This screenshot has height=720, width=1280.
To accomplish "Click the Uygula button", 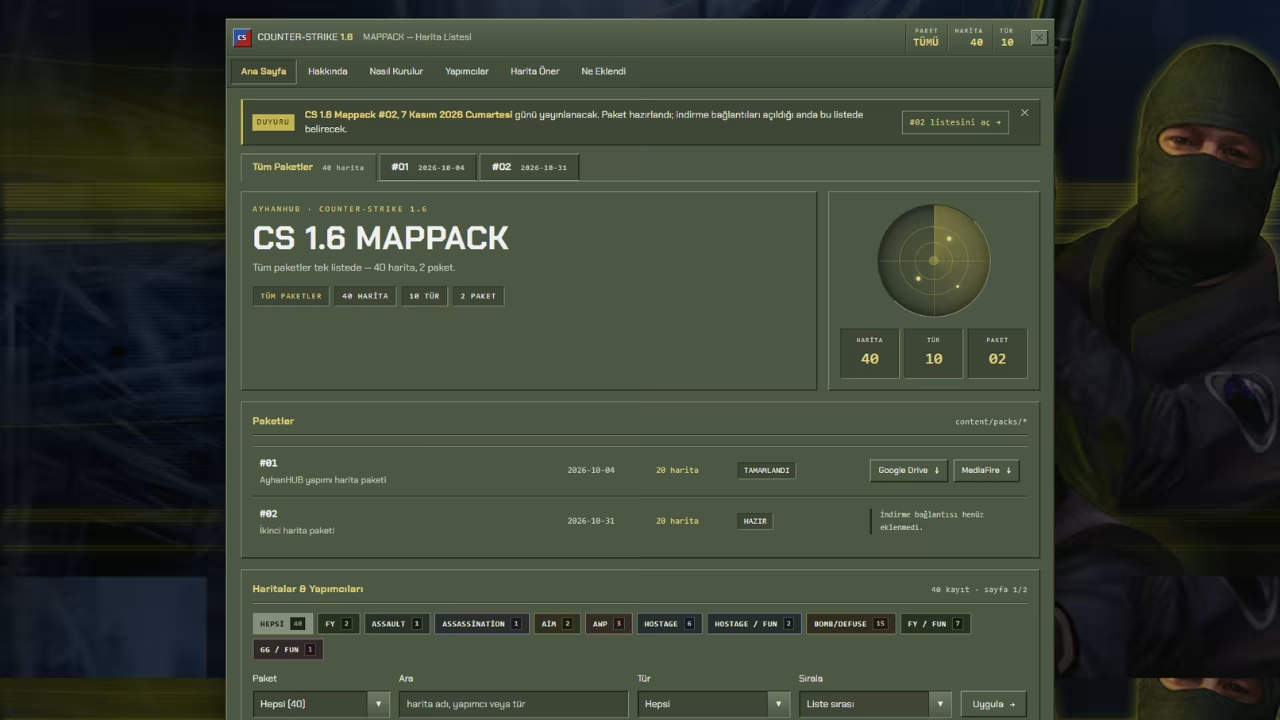I will tap(993, 704).
